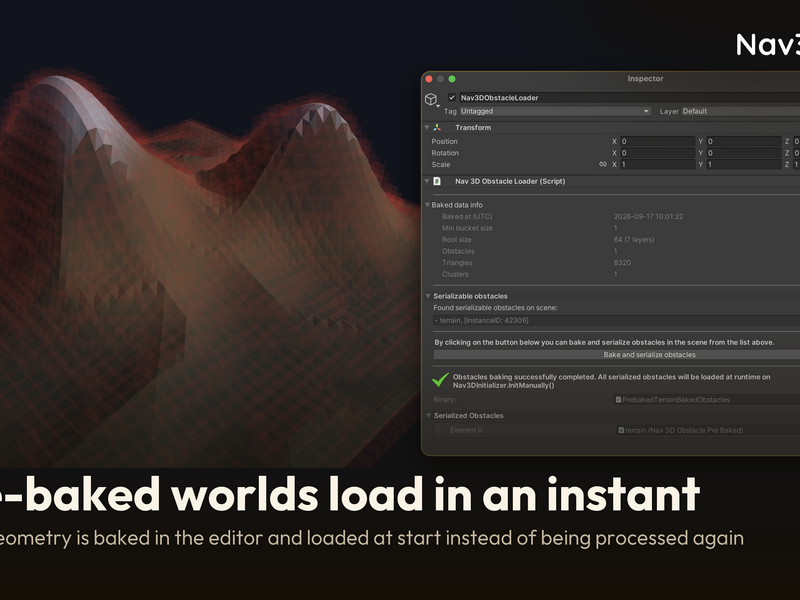The image size is (800, 600).
Task: Click the 'Found serializable obstacles on scene:' label
Action: point(495,308)
